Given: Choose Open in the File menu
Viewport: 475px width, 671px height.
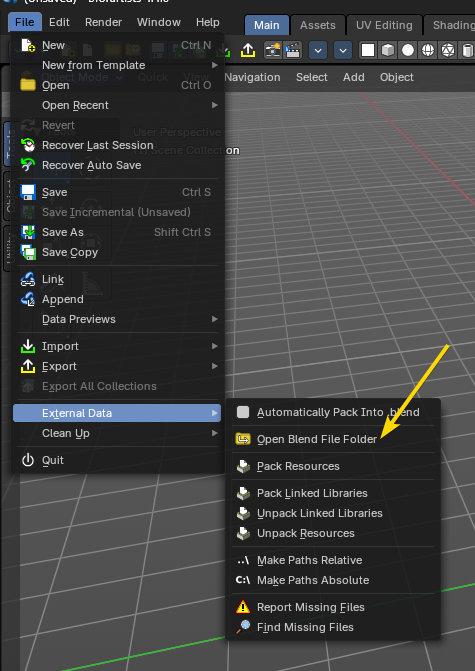Looking at the screenshot, I should point(117,85).
